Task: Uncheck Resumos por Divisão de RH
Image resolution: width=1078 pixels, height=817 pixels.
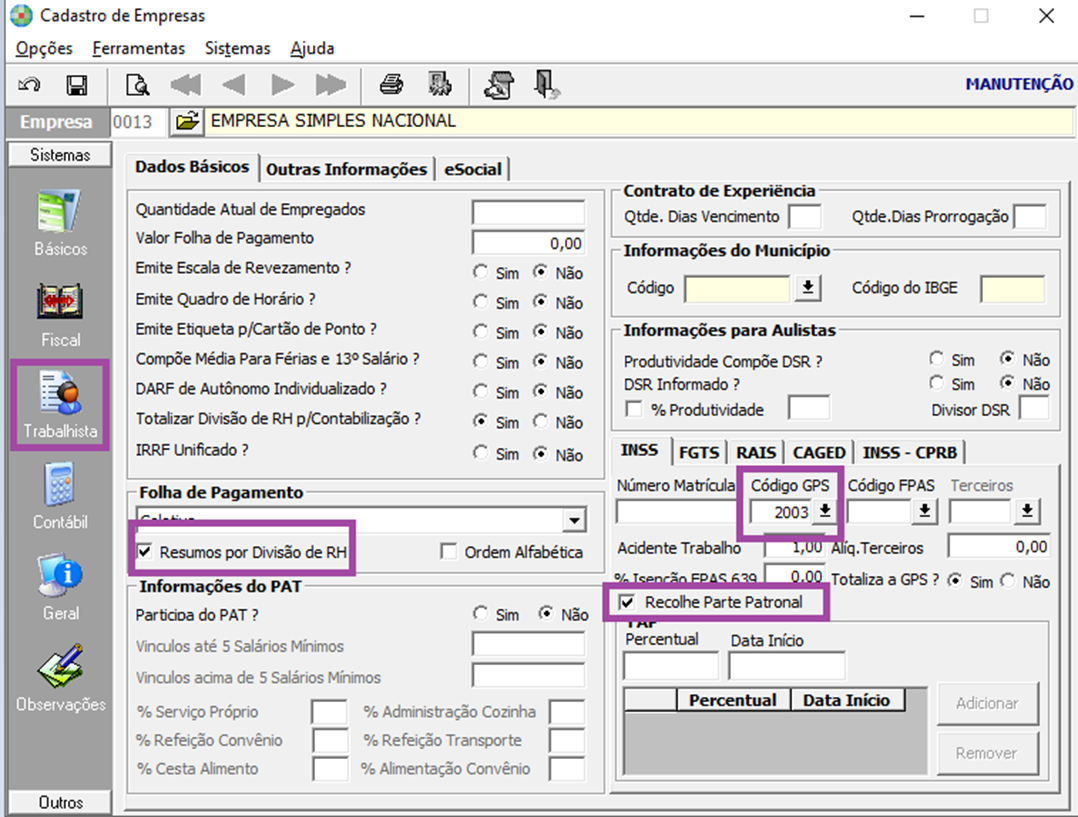Action: pyautogui.click(x=145, y=552)
